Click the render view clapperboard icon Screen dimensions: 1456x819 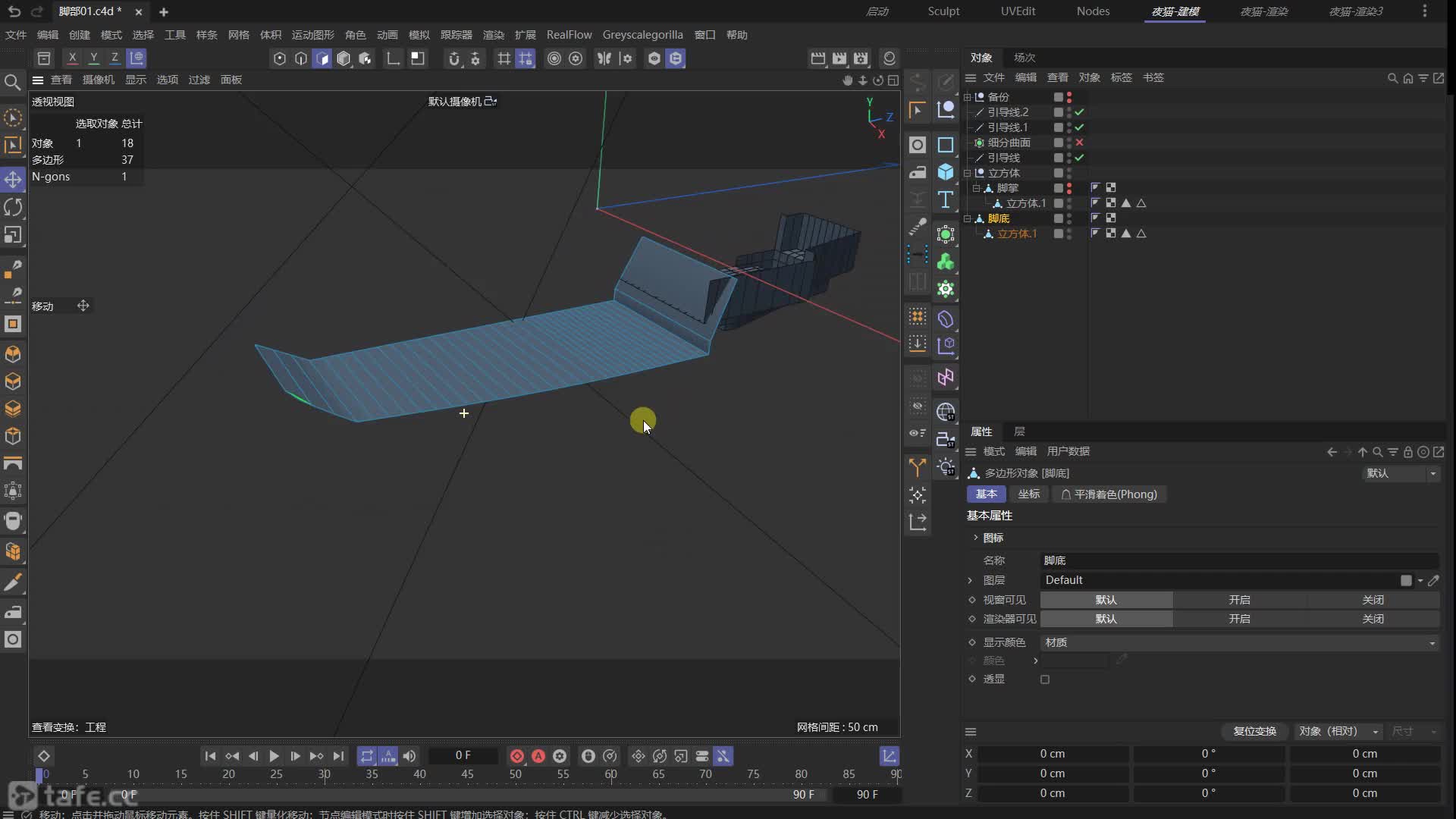pyautogui.click(x=818, y=58)
